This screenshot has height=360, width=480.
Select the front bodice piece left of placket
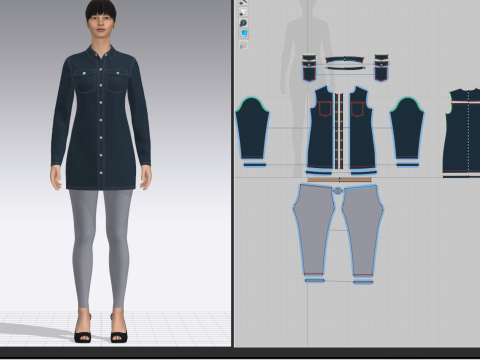pyautogui.click(x=320, y=133)
